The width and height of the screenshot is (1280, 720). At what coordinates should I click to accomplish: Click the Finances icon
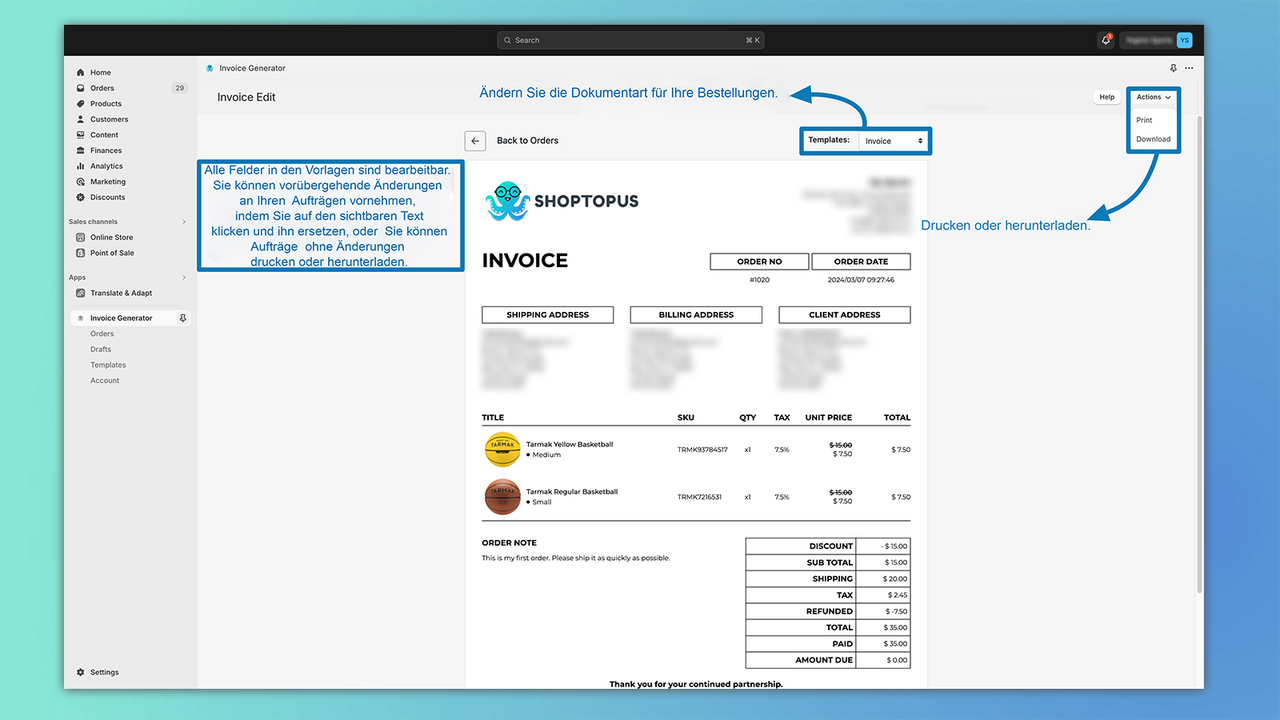pyautogui.click(x=80, y=150)
